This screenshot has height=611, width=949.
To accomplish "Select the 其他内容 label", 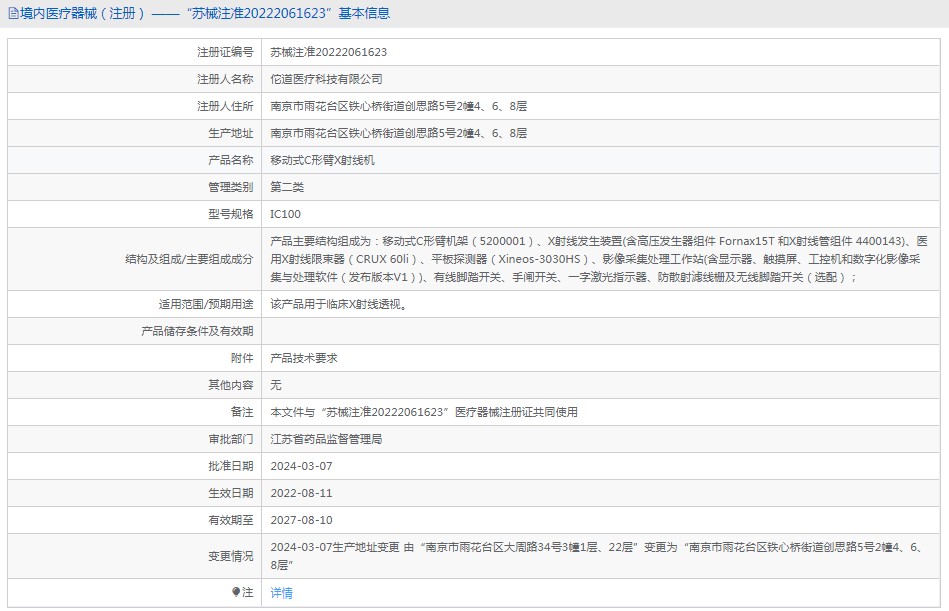I will [x=231, y=385].
